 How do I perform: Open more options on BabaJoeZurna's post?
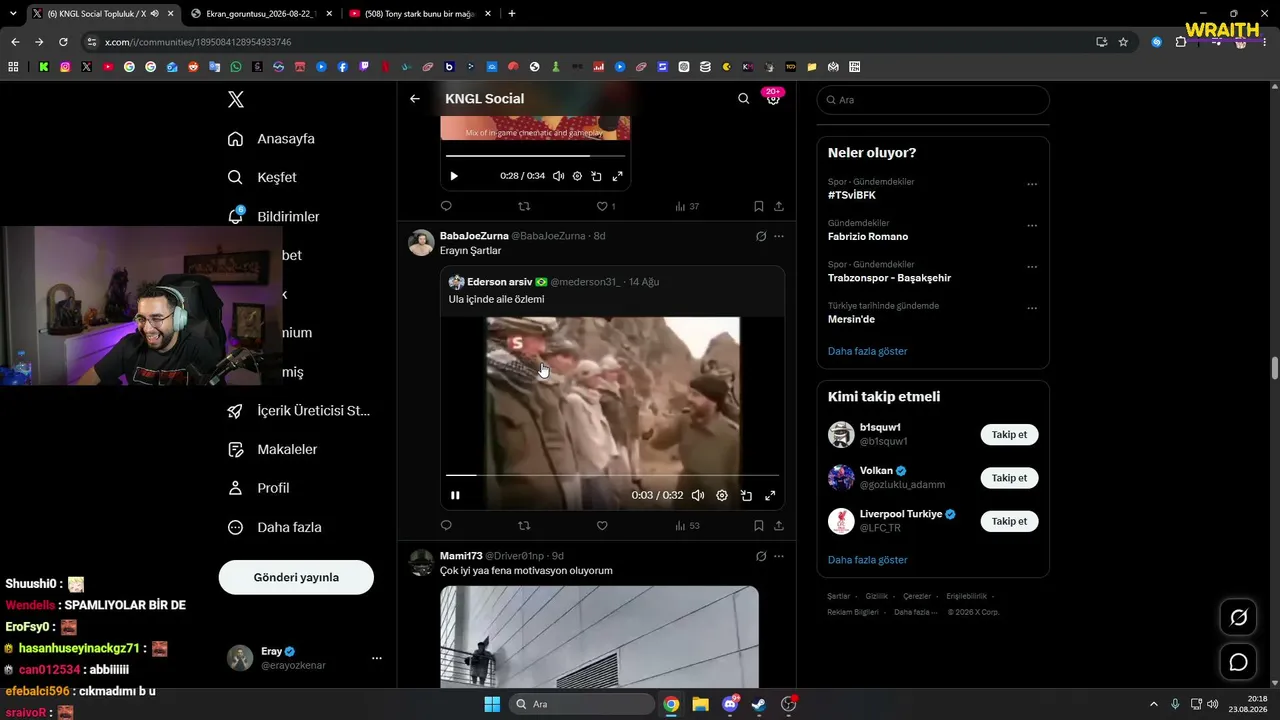coord(779,236)
